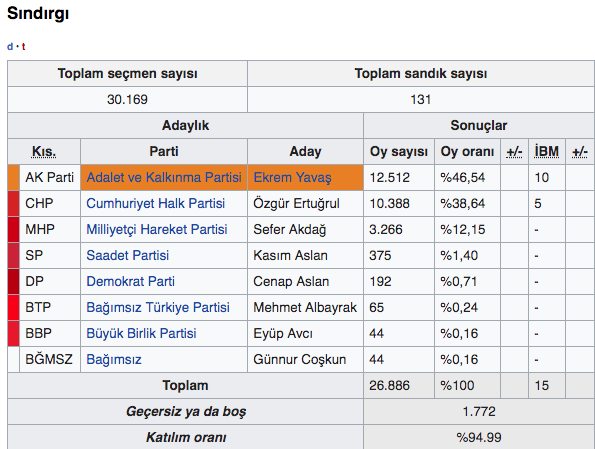Image resolution: width=595 pixels, height=449 pixels.
Task: Click candidate name Mehmet Albayrak
Action: point(305,307)
